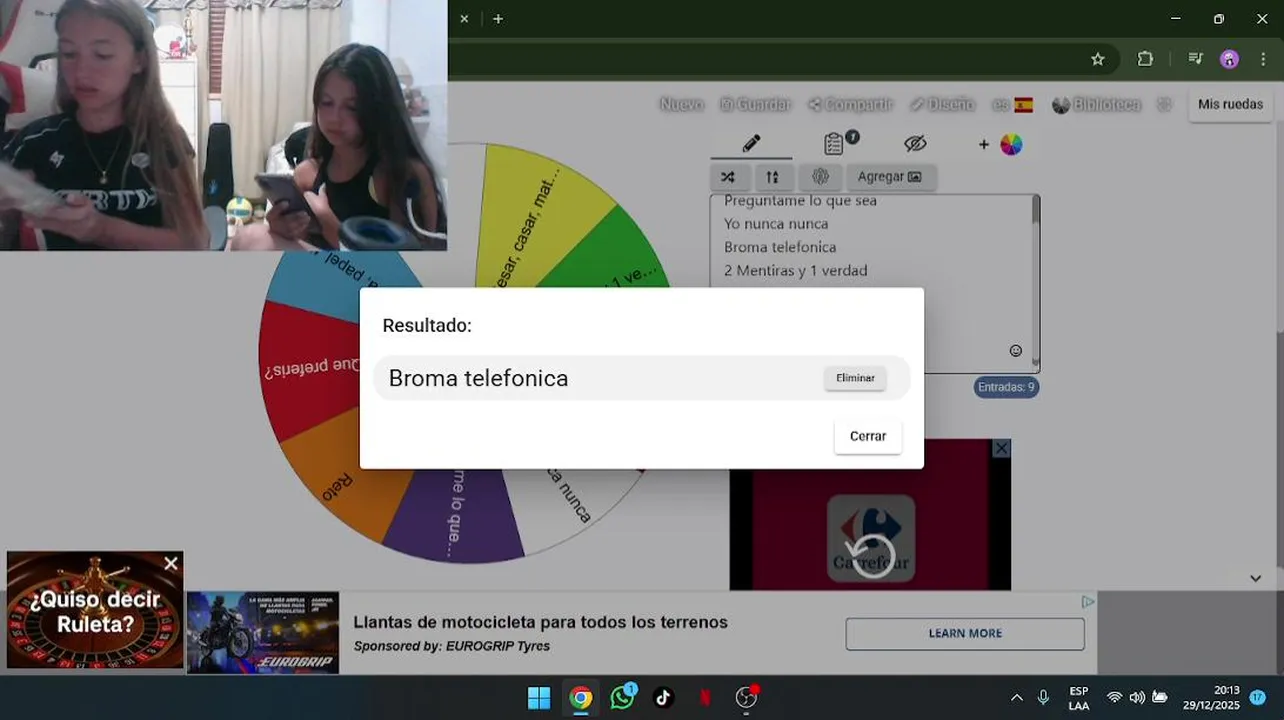Screen dimensions: 1284x720
Task: Open OBS Studio from the taskbar
Action: coord(746,698)
